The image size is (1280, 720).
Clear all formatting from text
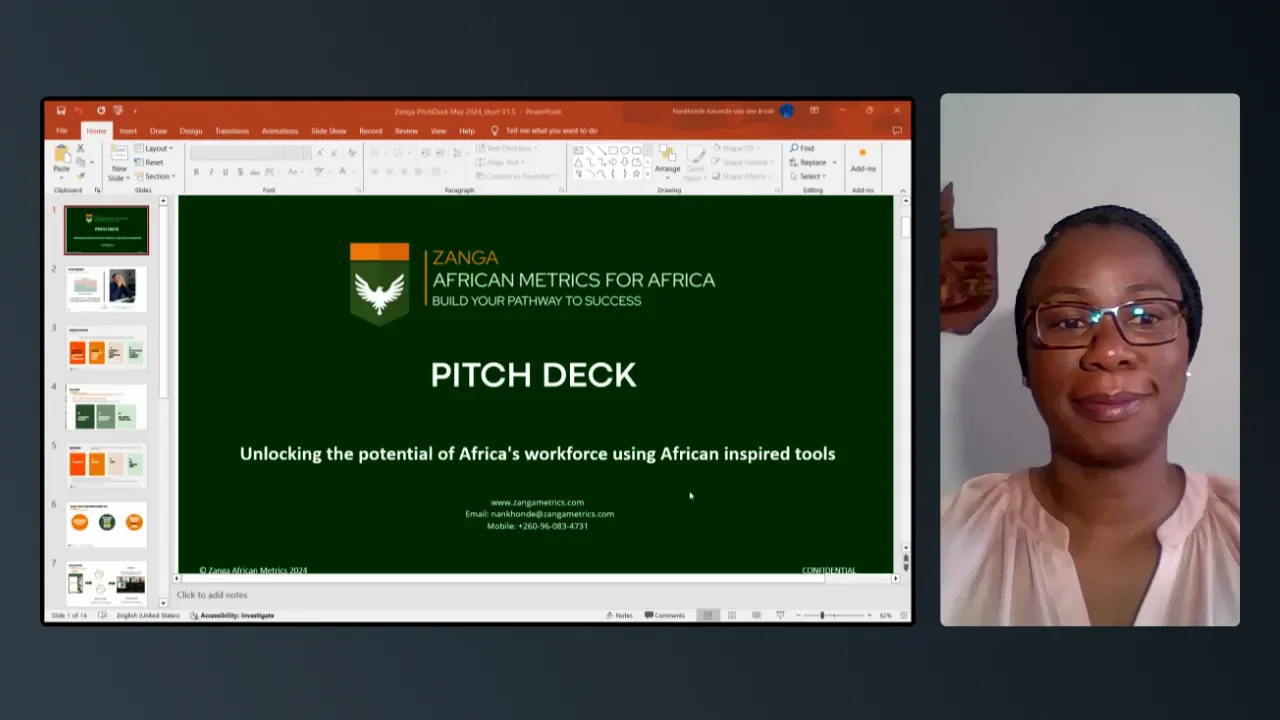coord(352,153)
